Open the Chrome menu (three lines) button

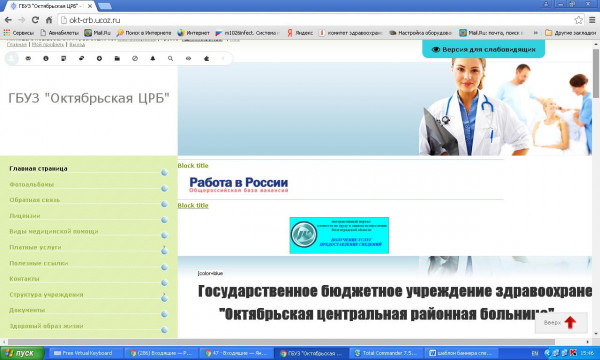tap(592, 20)
